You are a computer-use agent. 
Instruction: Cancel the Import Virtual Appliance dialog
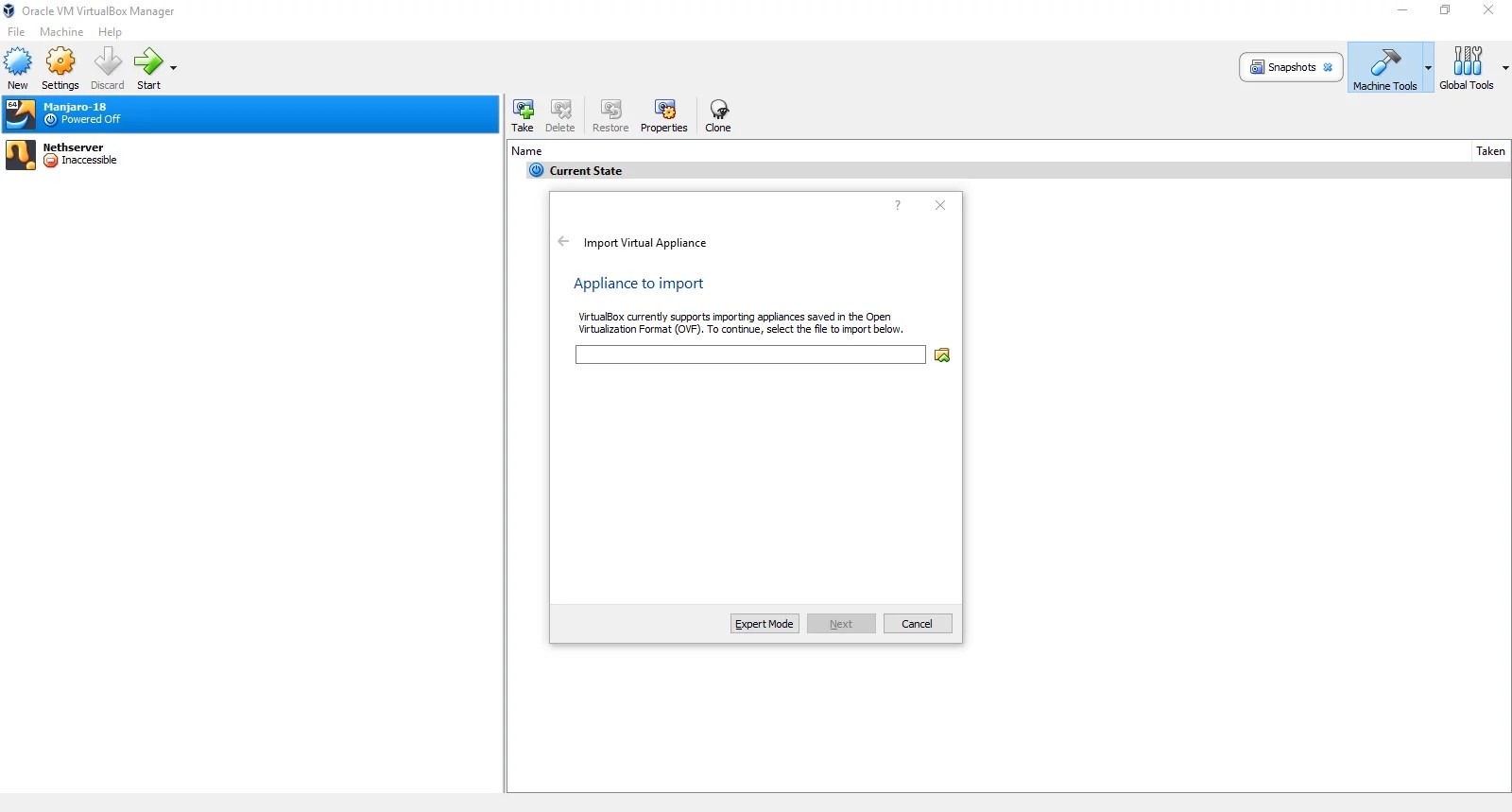[918, 624]
